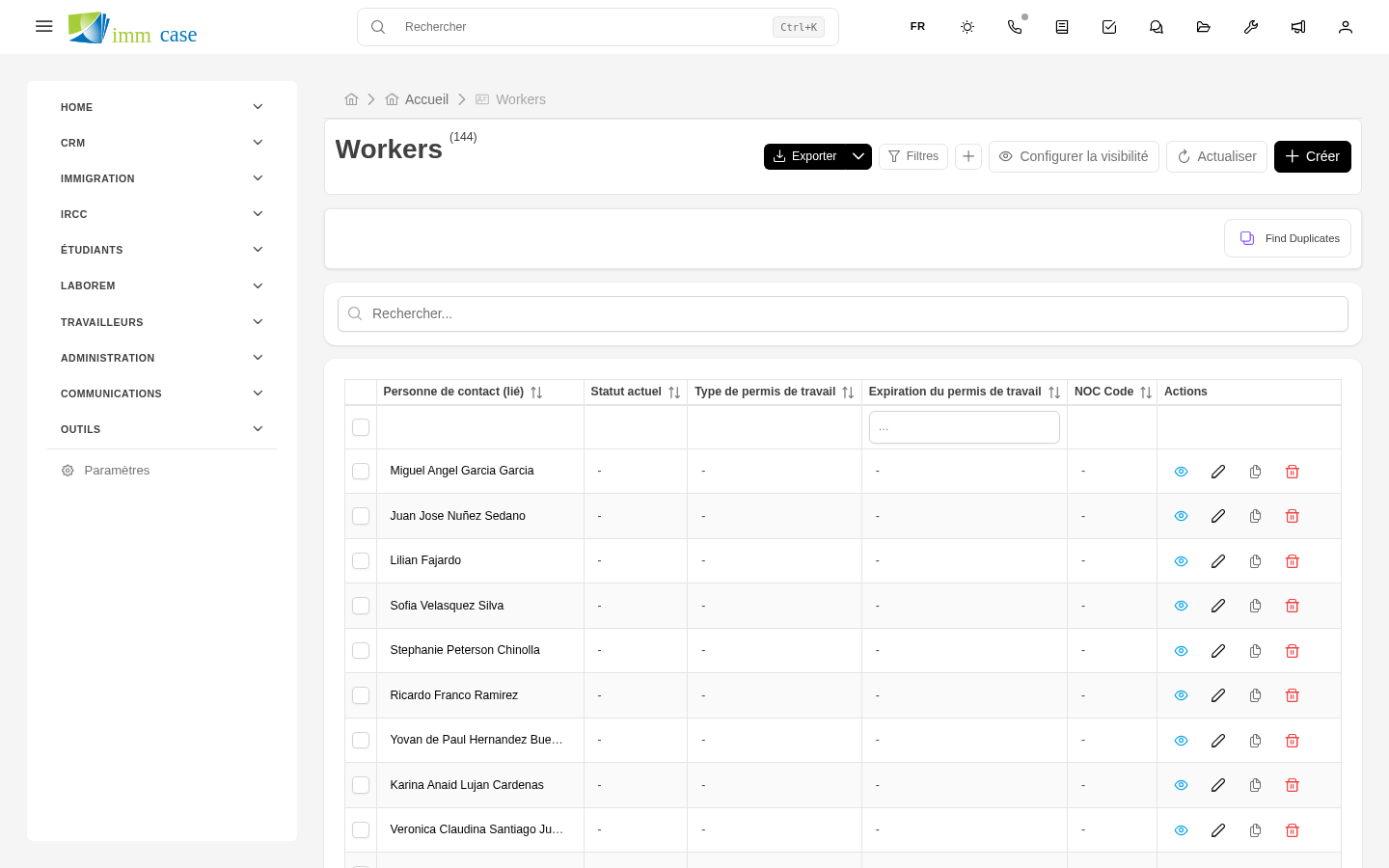The height and width of the screenshot is (868, 1389).
Task: Open the tasks checkmark icon in header
Action: click(1109, 27)
